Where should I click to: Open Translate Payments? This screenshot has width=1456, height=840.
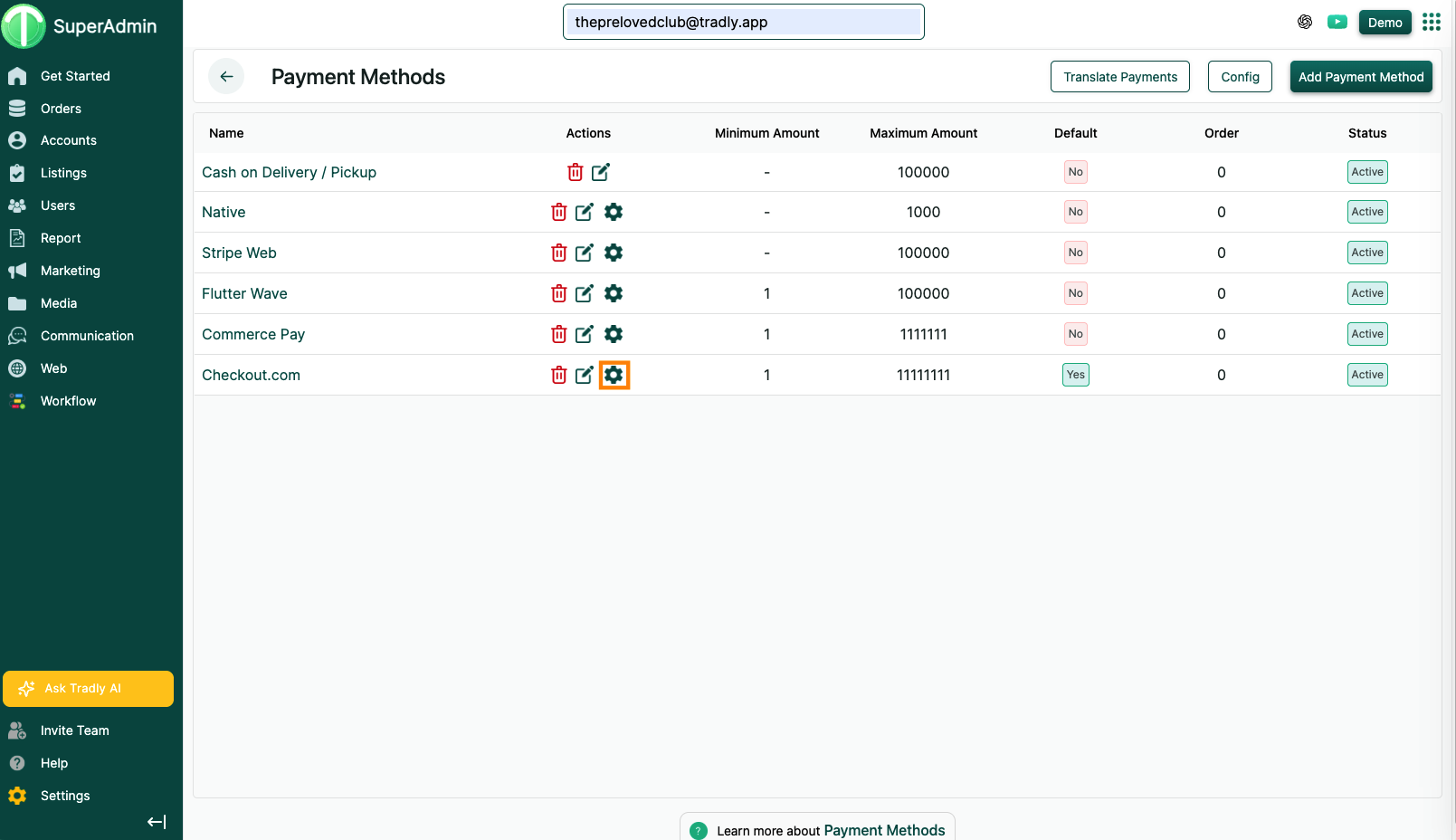pos(1119,77)
